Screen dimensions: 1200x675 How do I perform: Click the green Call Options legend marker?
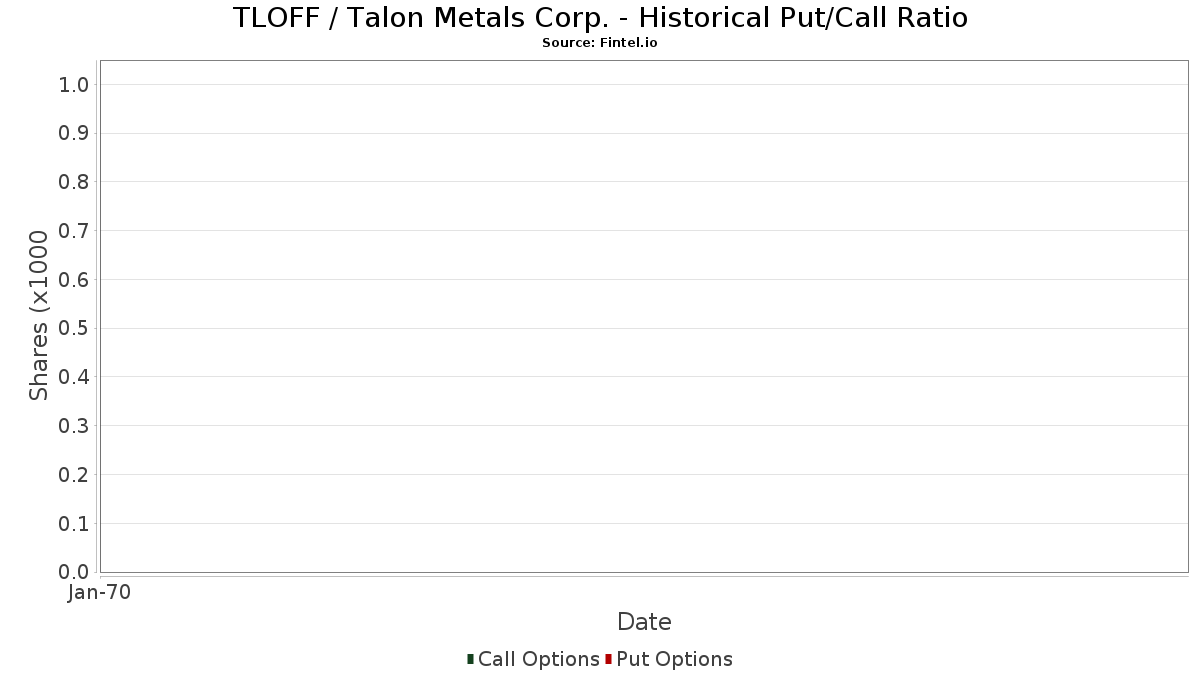coord(470,659)
